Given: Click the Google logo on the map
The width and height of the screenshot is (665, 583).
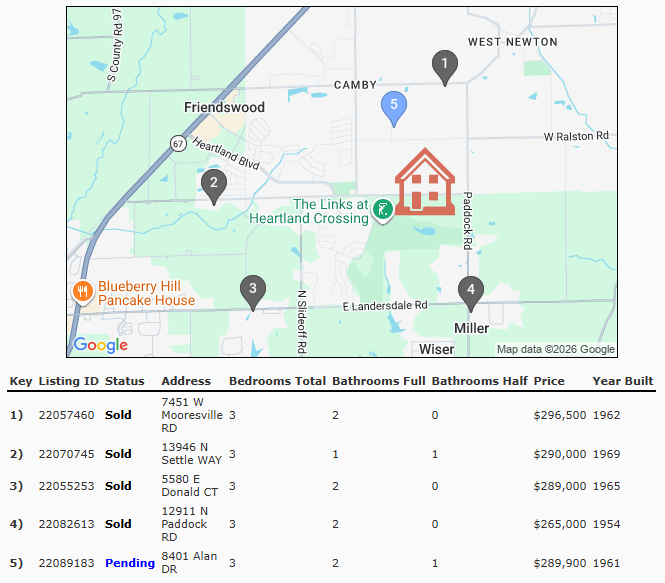Looking at the screenshot, I should click(101, 345).
